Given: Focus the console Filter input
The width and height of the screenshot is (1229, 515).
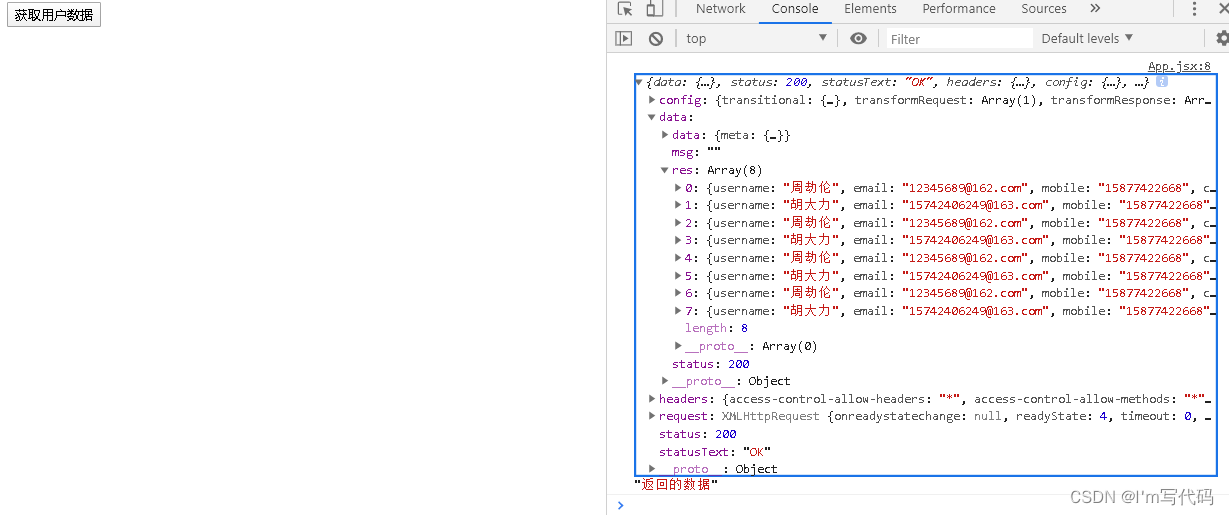Looking at the screenshot, I should pos(959,39).
